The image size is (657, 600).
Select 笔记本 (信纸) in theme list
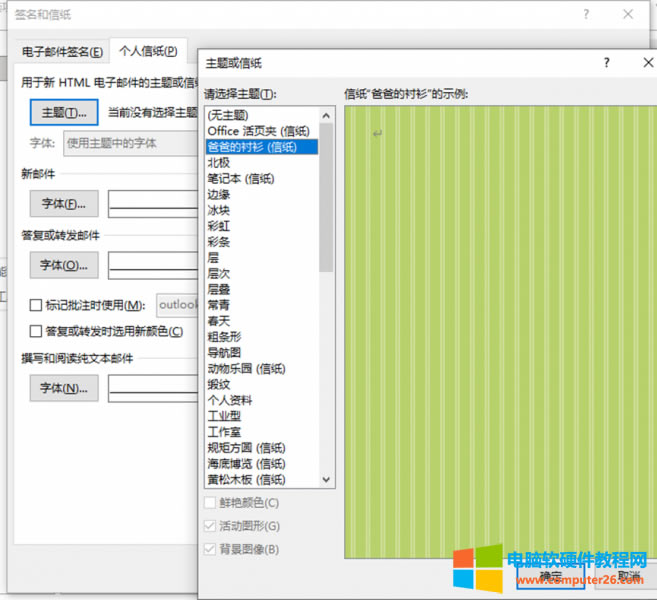pyautogui.click(x=240, y=178)
